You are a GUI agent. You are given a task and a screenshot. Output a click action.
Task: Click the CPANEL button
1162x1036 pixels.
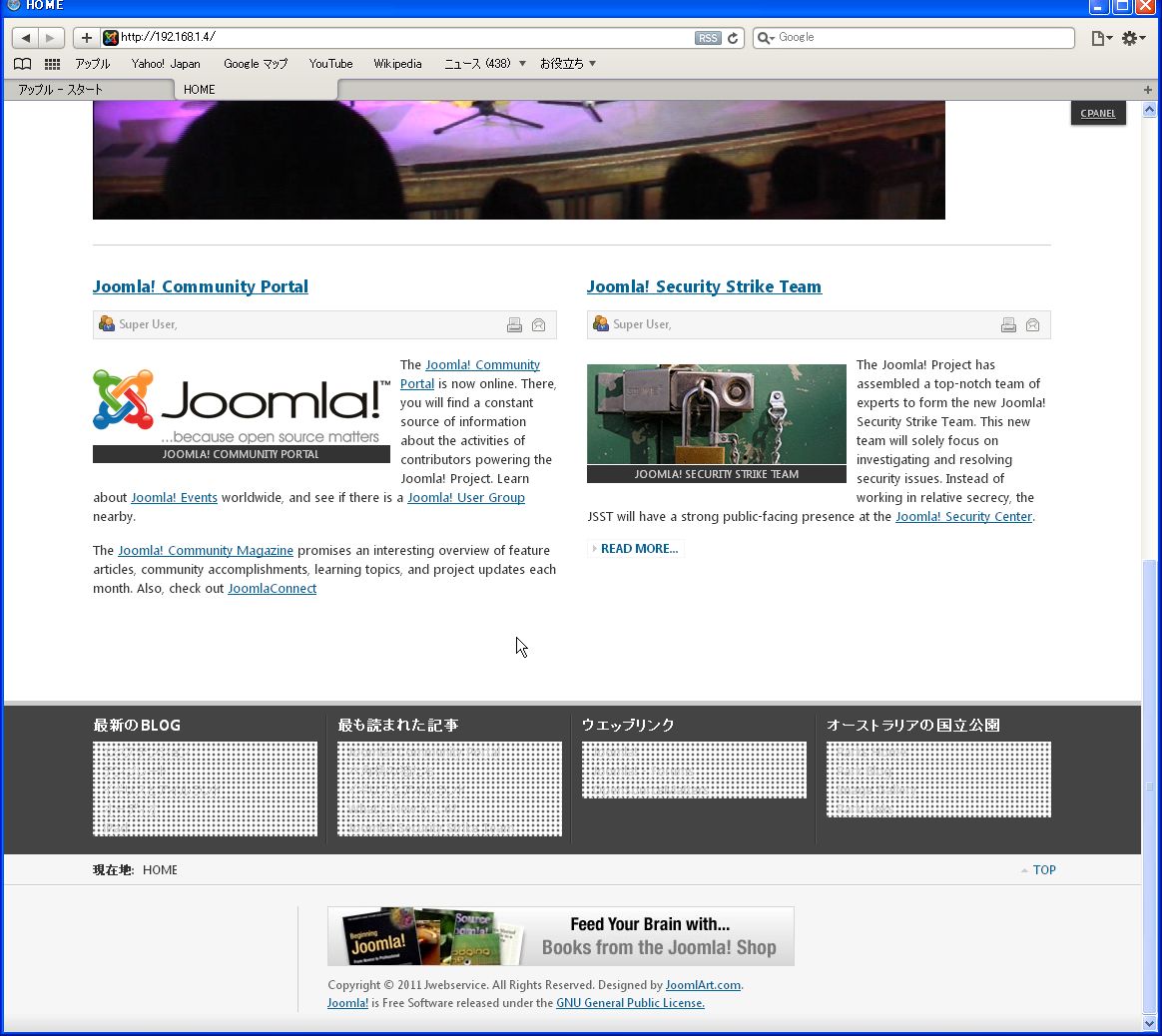pyautogui.click(x=1098, y=114)
